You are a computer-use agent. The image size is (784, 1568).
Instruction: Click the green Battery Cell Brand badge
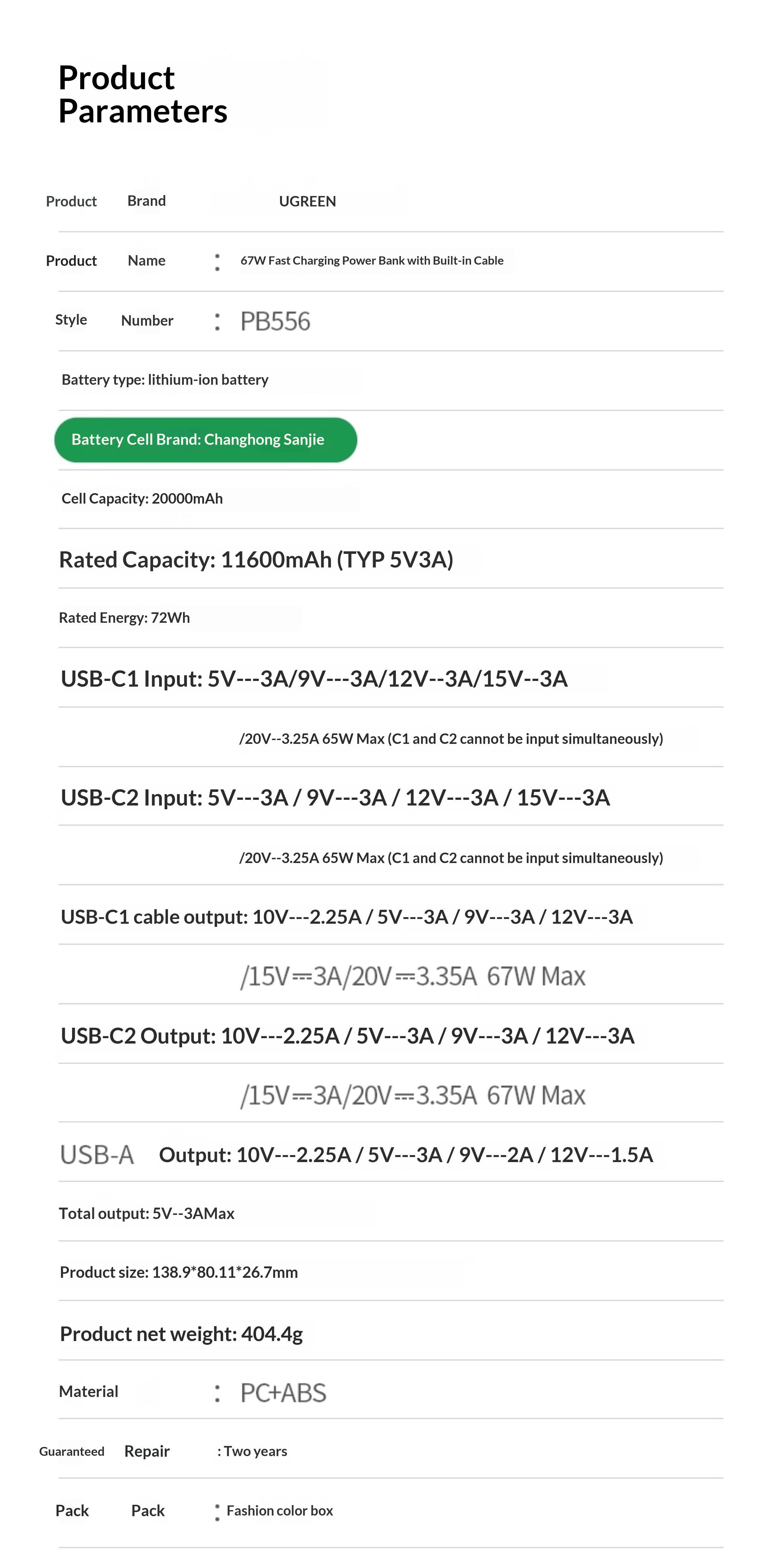pos(205,439)
